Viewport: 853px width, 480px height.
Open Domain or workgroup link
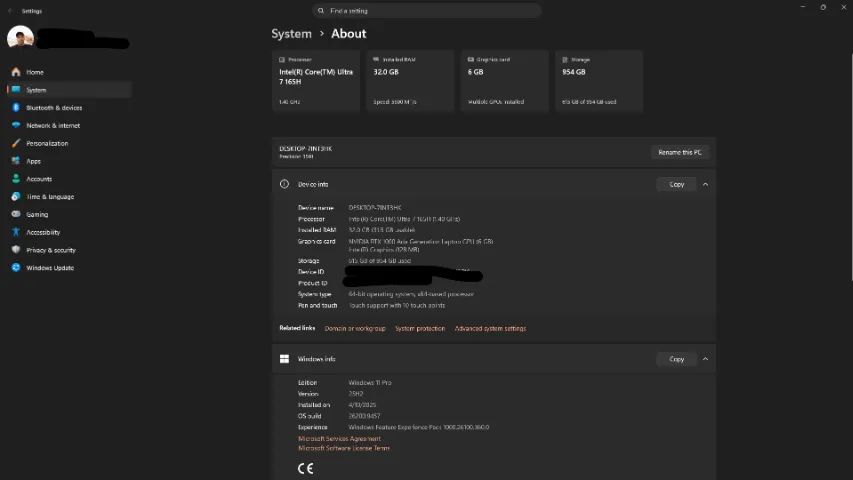point(355,329)
